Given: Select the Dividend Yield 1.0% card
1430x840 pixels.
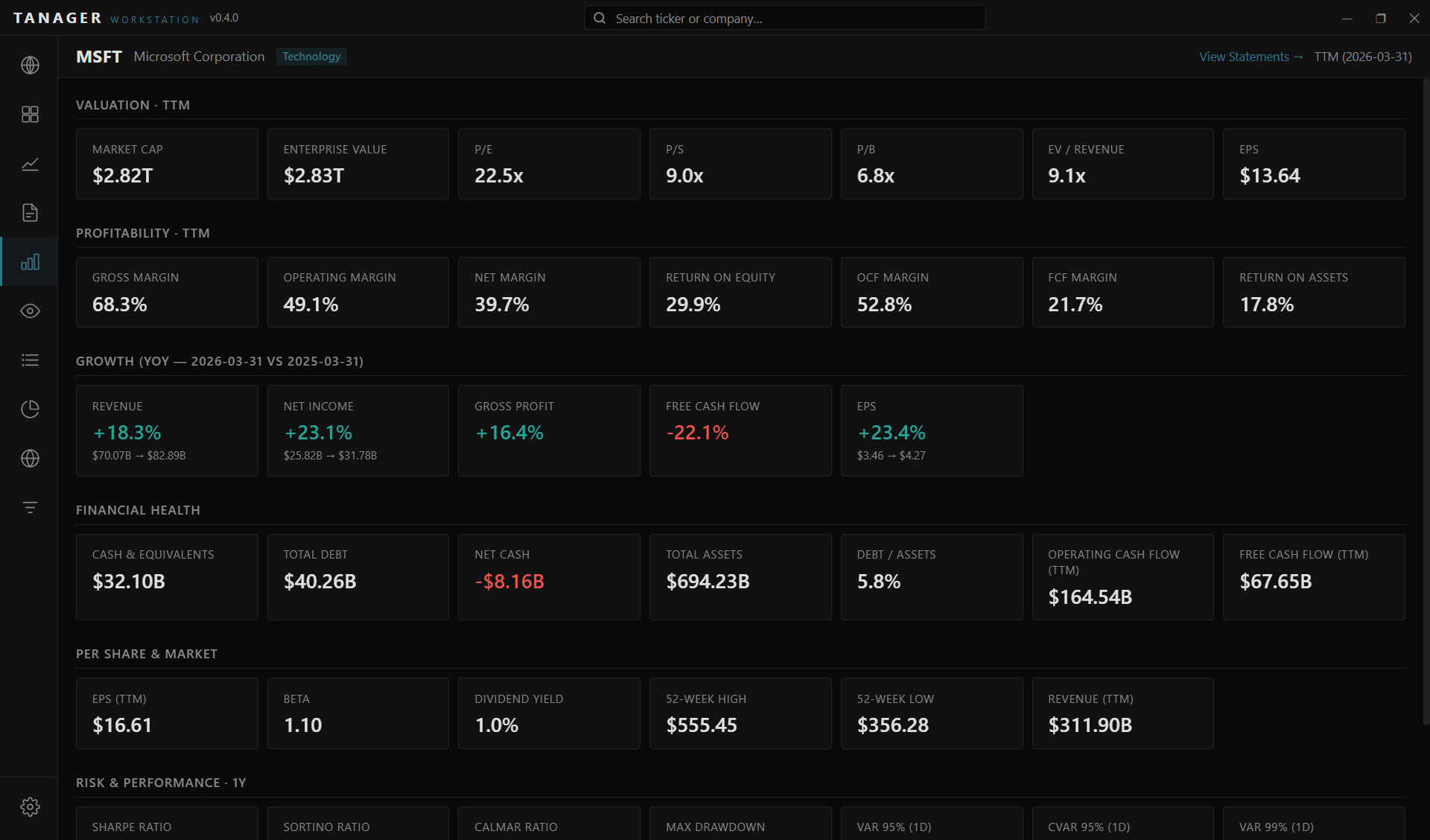Looking at the screenshot, I should [x=549, y=713].
